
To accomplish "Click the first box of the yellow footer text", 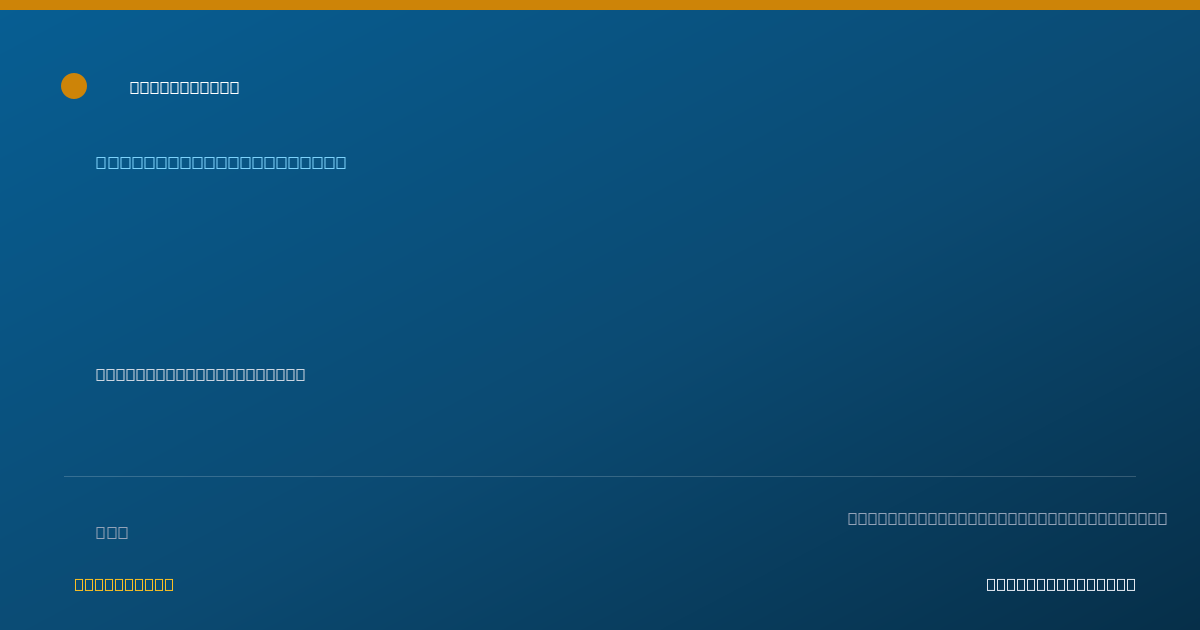I will [x=80, y=585].
